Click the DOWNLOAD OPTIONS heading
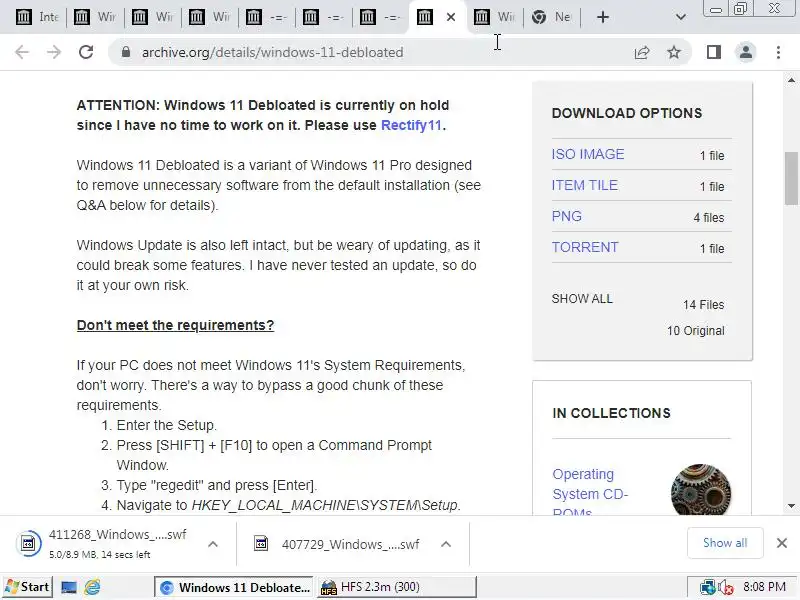Image resolution: width=800 pixels, height=600 pixels. click(627, 113)
